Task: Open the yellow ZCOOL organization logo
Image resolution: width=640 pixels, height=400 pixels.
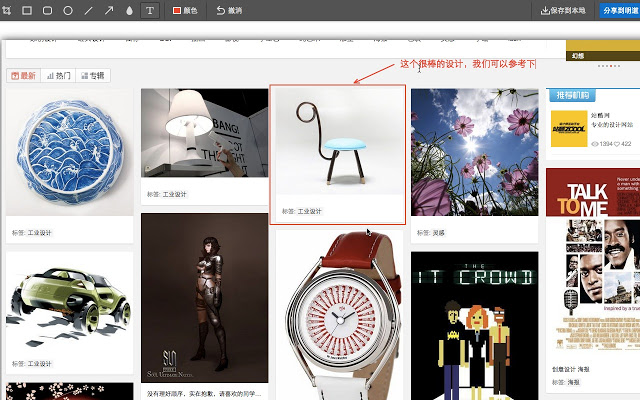Action: point(569,129)
